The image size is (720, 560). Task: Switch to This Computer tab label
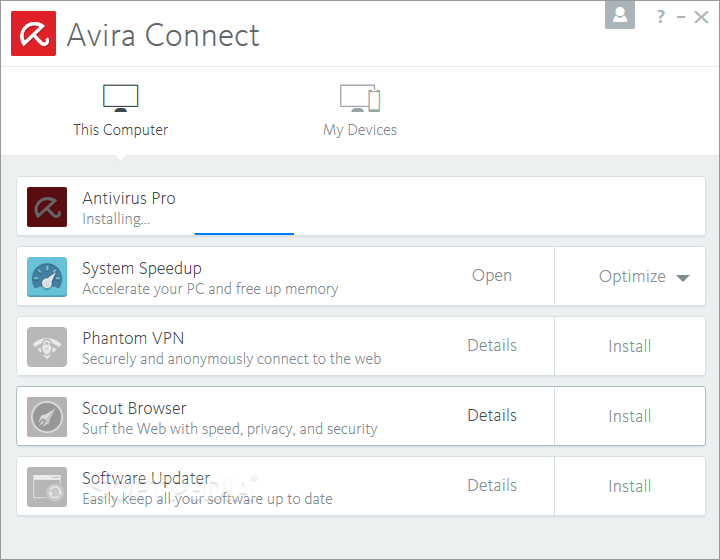[x=120, y=130]
